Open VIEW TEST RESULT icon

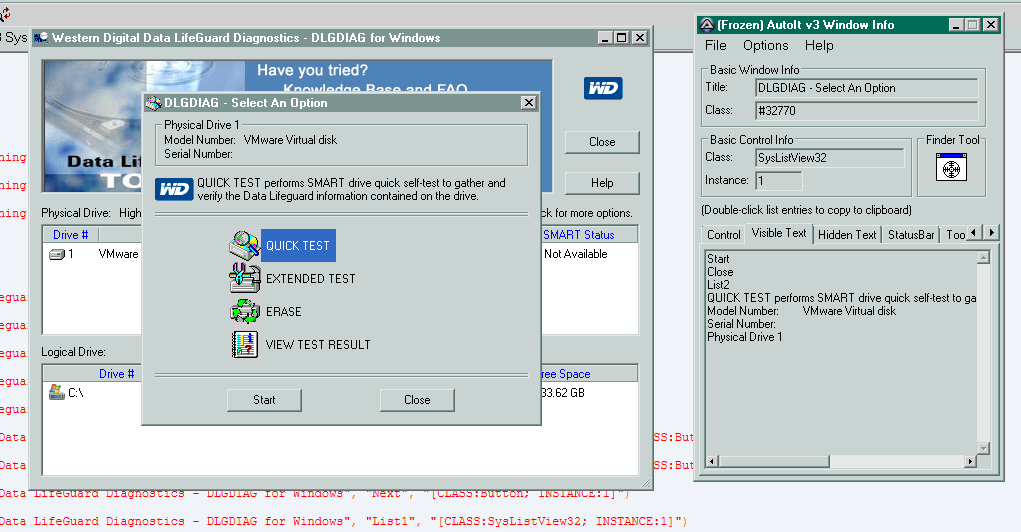click(245, 345)
